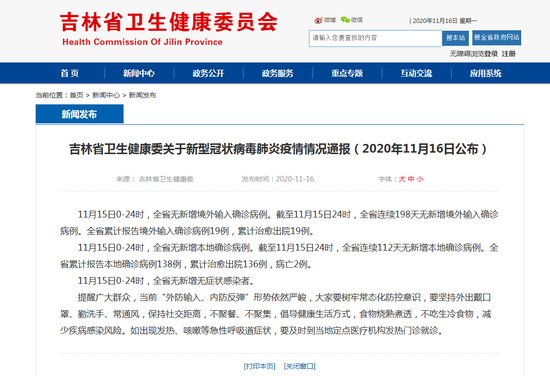Click 新闻发布 in the breadcrumb trail

(142, 95)
